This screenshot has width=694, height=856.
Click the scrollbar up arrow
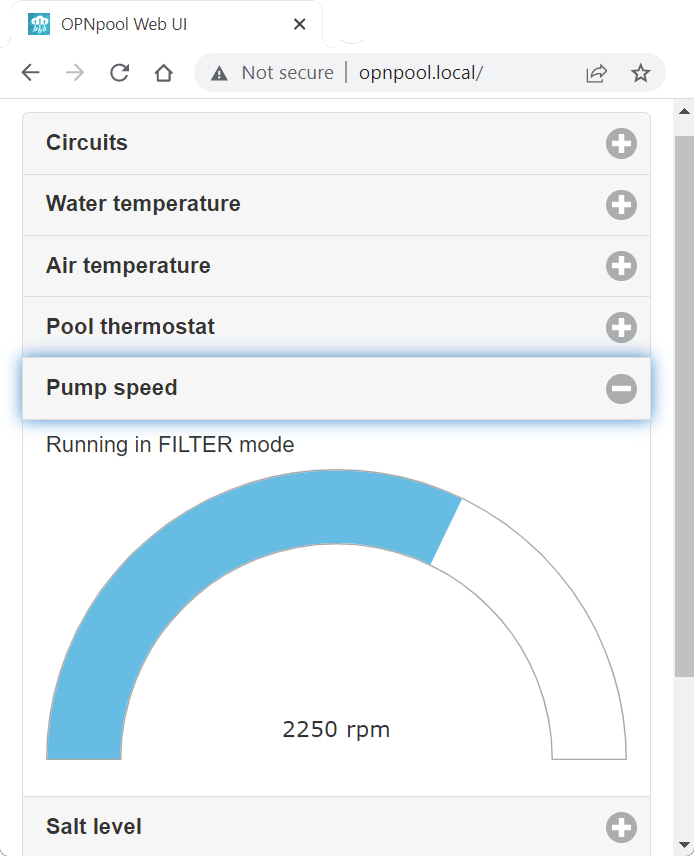click(x=685, y=111)
